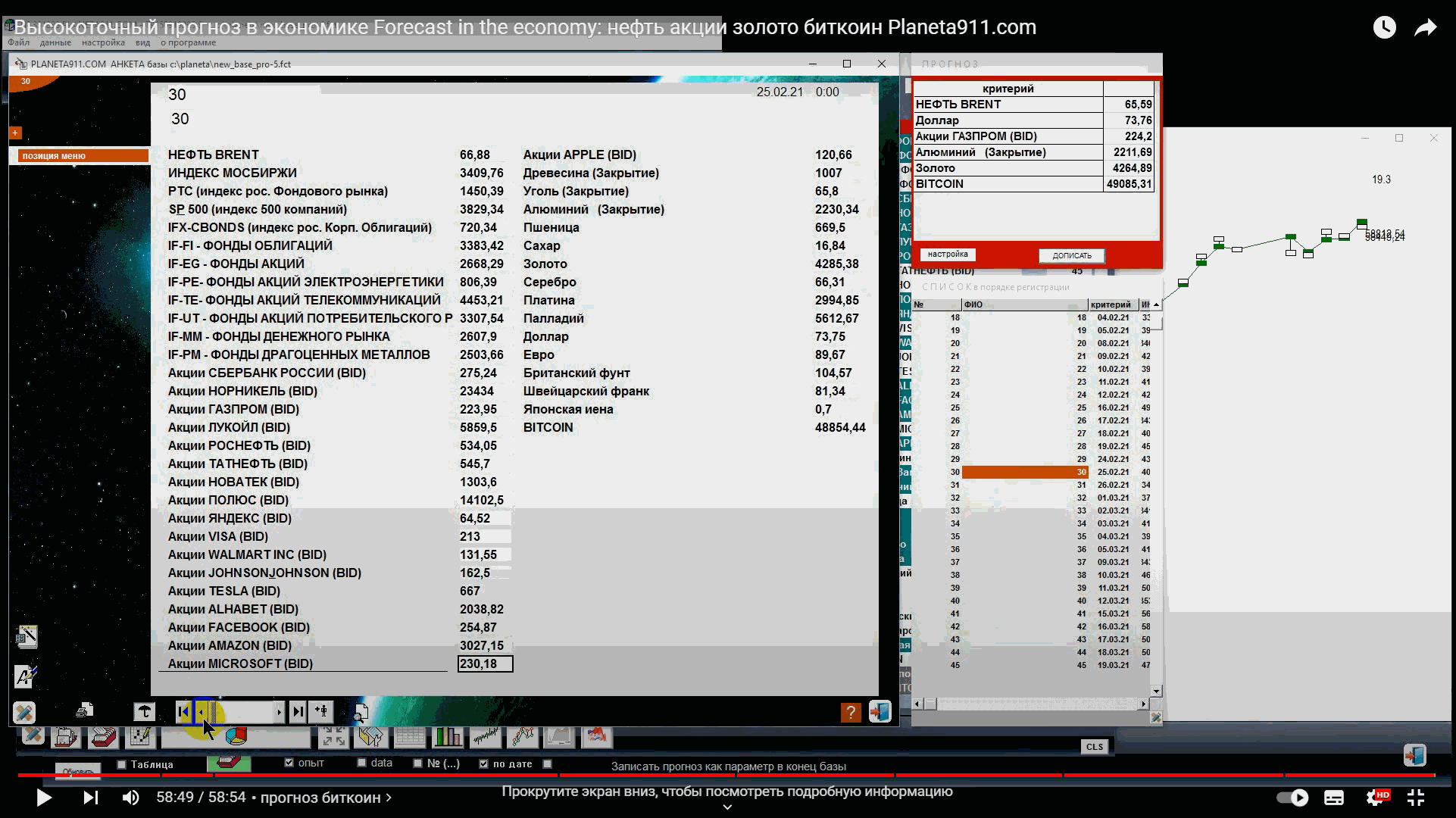
Task: Jump to first record arrow button
Action: pos(183,711)
